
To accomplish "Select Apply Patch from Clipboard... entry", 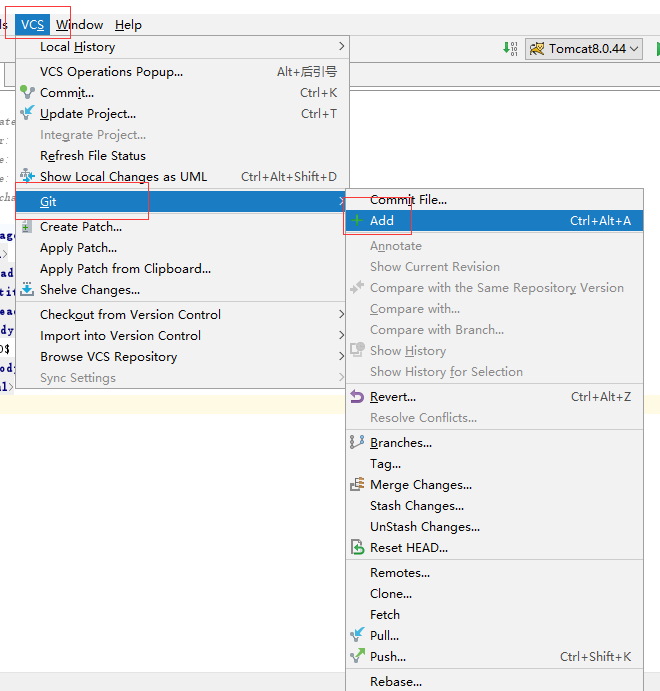I will click(x=125, y=269).
